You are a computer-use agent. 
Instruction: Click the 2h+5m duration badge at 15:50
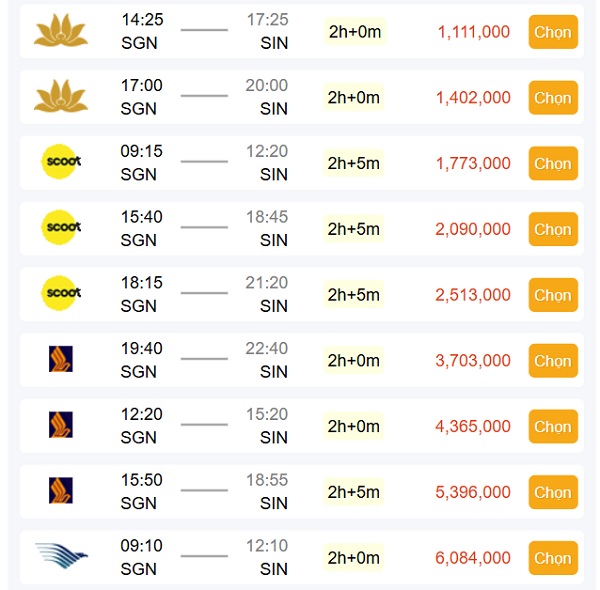pyautogui.click(x=354, y=492)
